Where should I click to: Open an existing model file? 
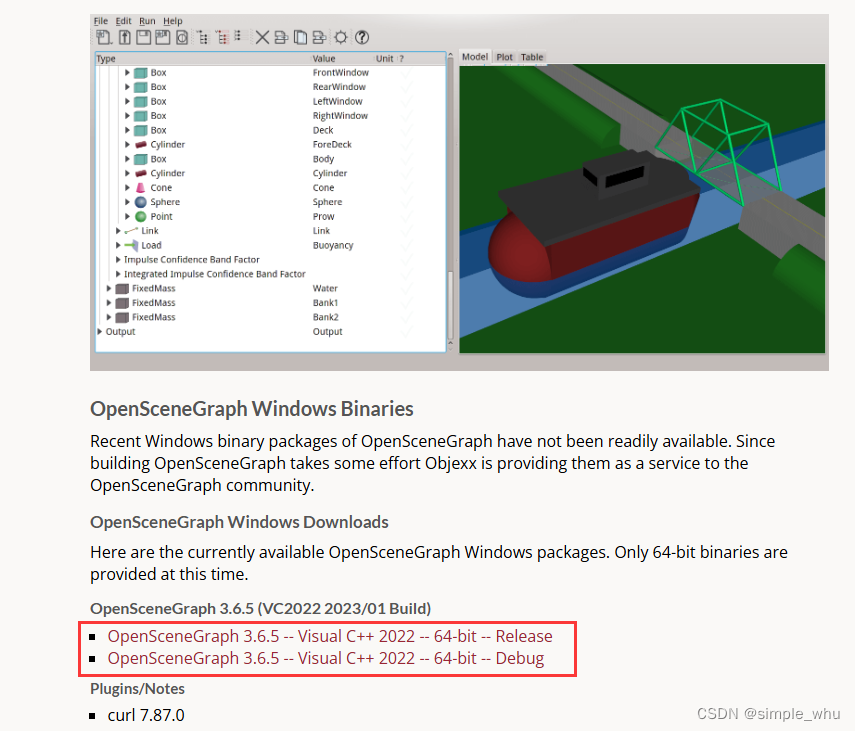tap(123, 36)
